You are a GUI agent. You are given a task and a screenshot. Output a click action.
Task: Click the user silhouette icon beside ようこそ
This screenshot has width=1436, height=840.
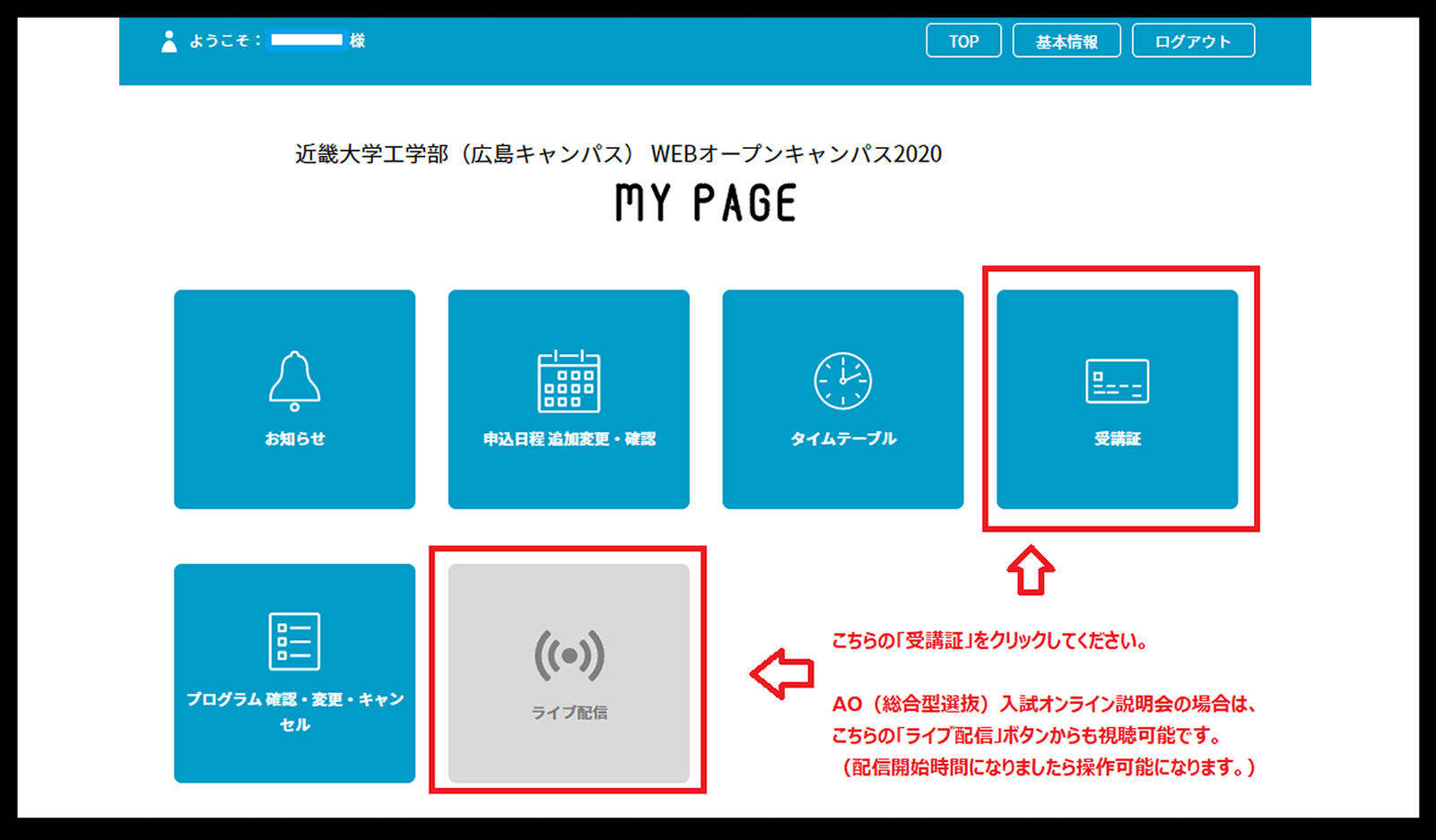coord(169,41)
